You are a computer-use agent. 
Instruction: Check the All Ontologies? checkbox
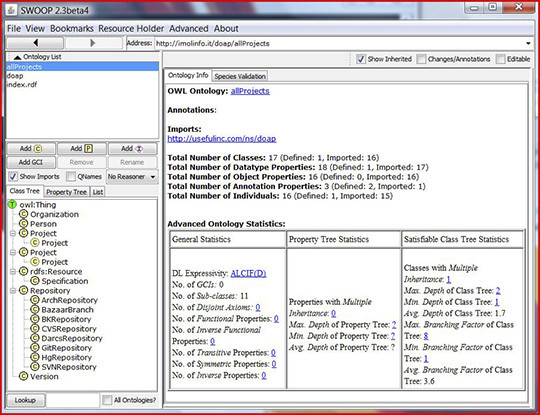107,400
